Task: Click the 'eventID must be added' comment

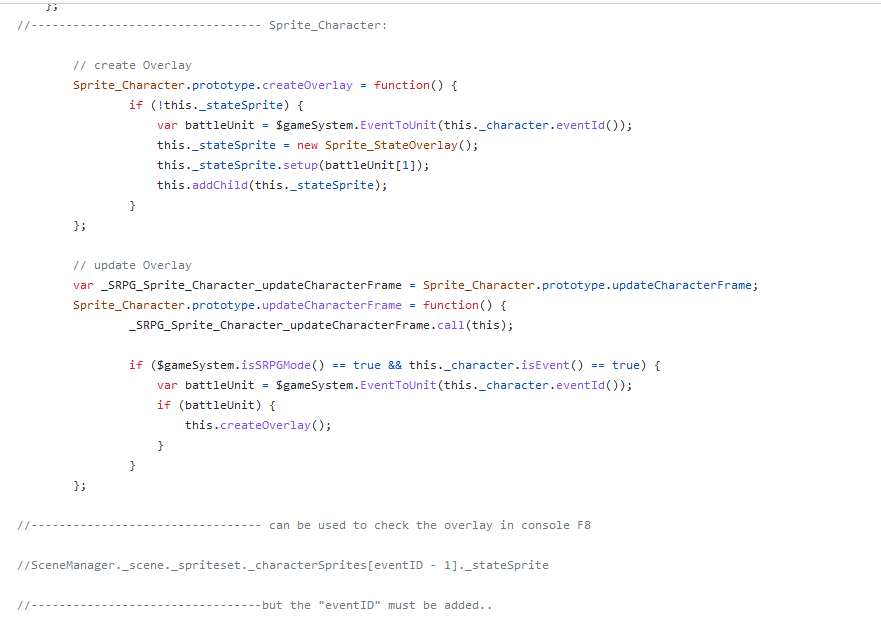Action: point(255,605)
